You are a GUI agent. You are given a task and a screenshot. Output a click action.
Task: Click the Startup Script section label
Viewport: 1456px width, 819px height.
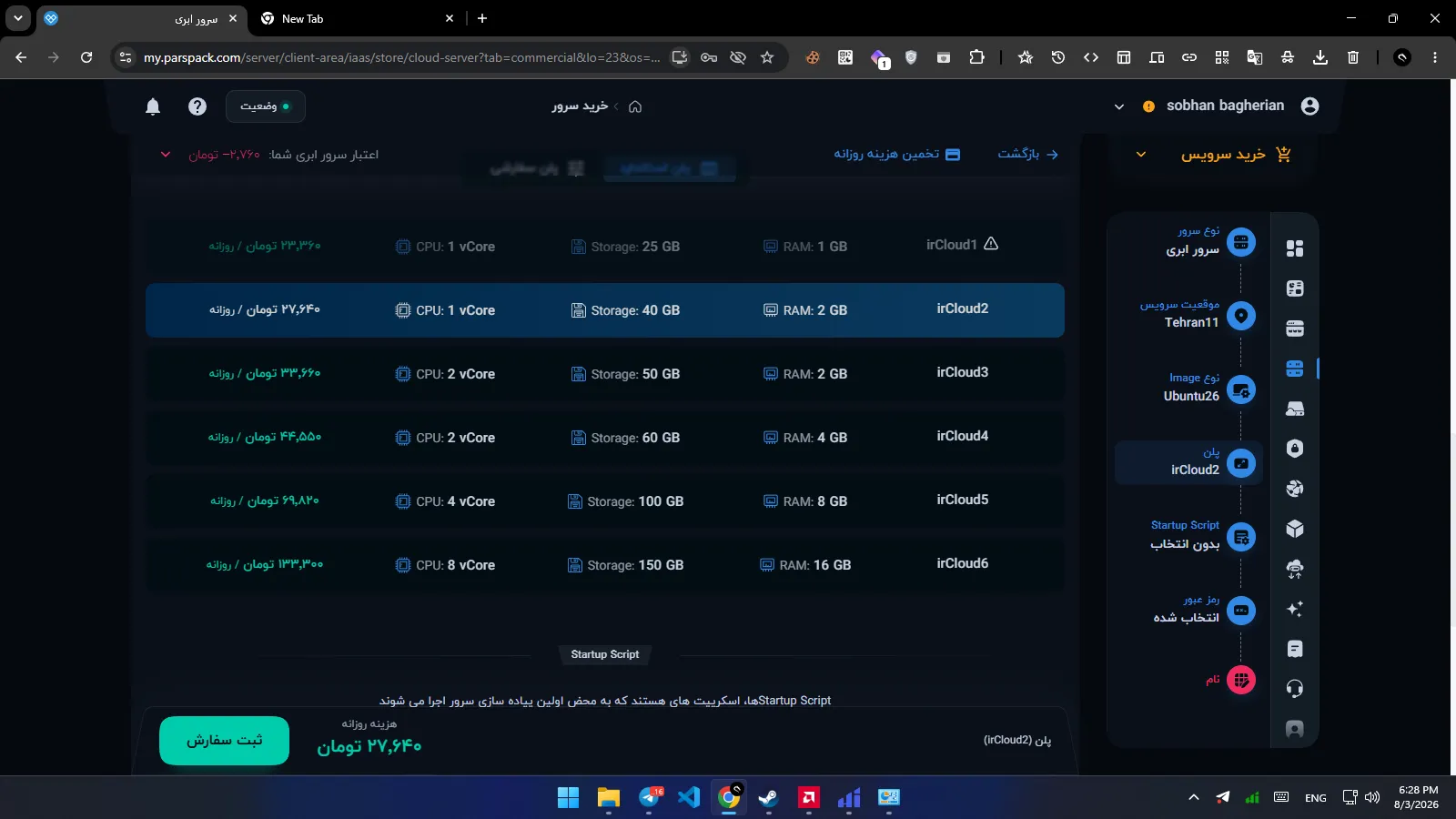point(605,654)
